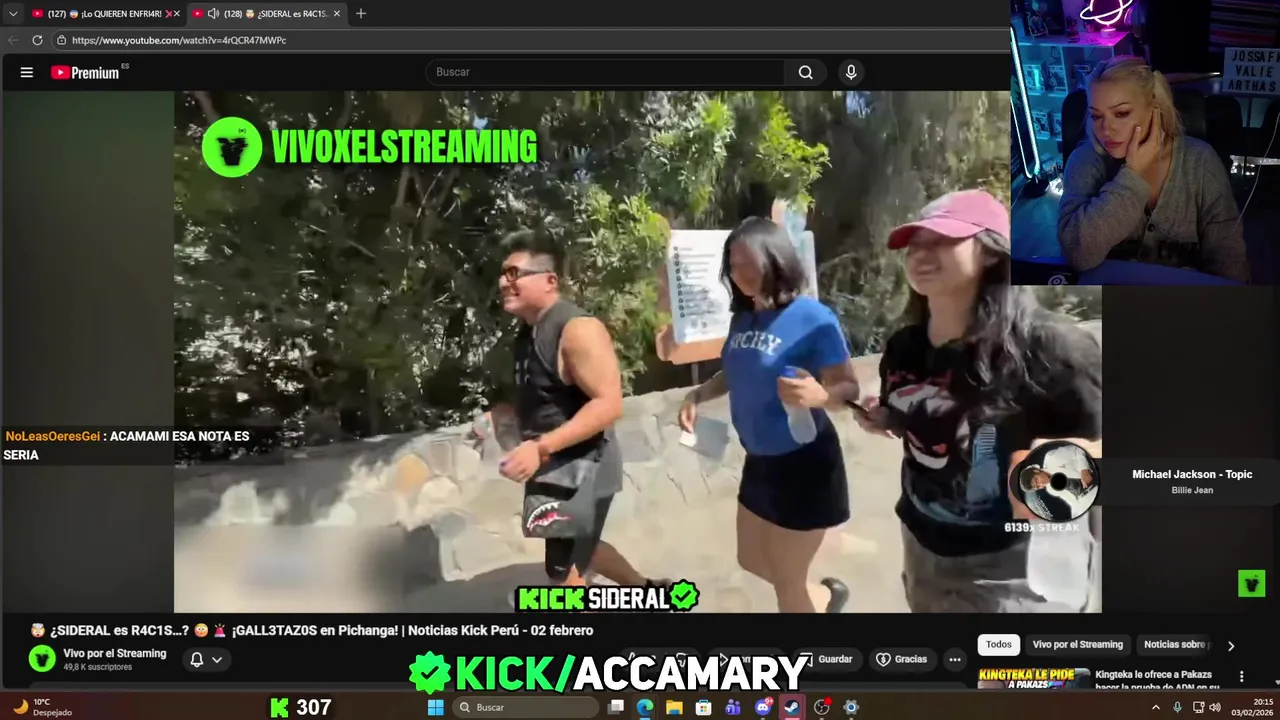View site info lock icon in address bar
This screenshot has height=720, width=1280.
[61, 40]
